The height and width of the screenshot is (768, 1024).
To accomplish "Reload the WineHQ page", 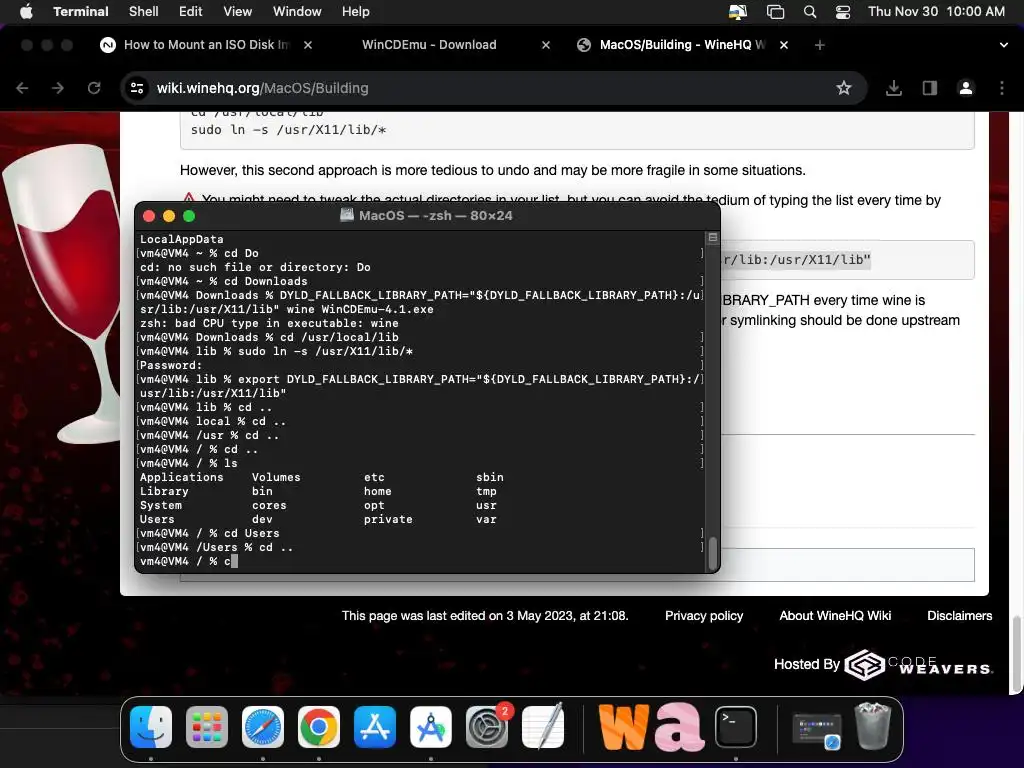I will coord(94,88).
